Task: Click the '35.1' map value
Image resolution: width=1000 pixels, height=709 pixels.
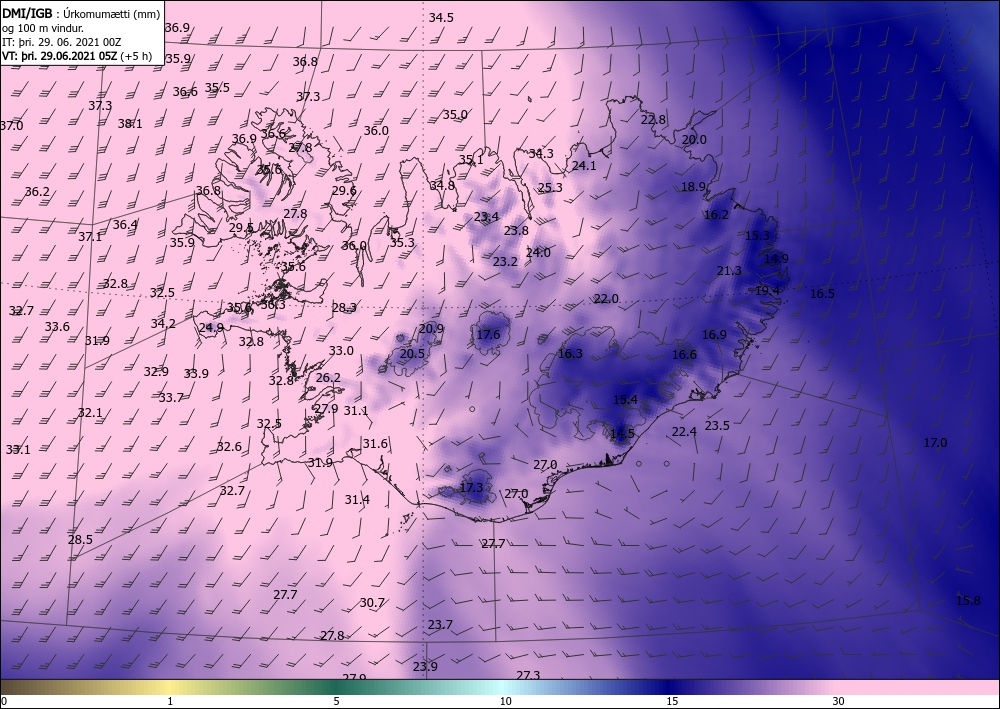Action: [471, 160]
